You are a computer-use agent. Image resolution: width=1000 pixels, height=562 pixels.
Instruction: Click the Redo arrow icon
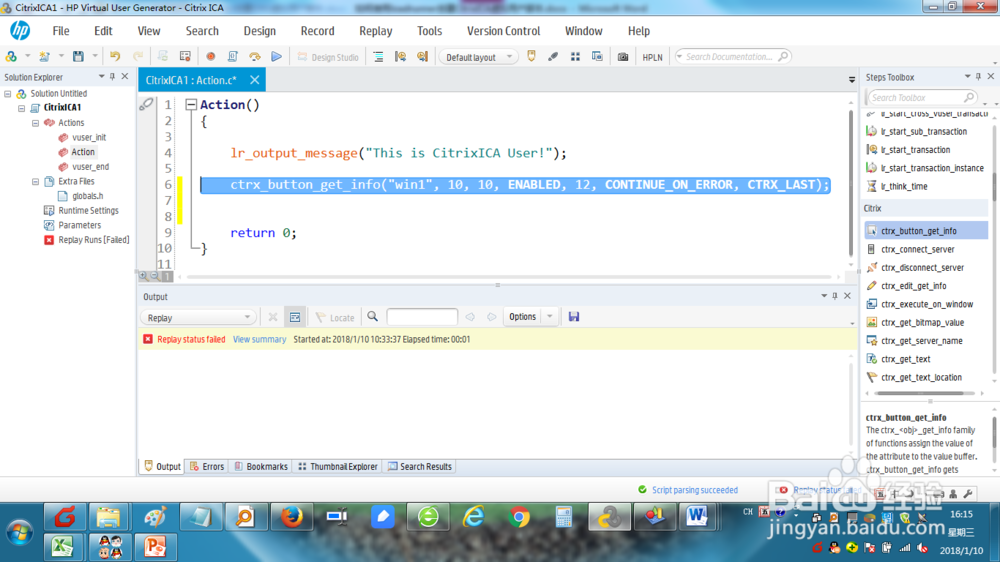click(x=138, y=57)
